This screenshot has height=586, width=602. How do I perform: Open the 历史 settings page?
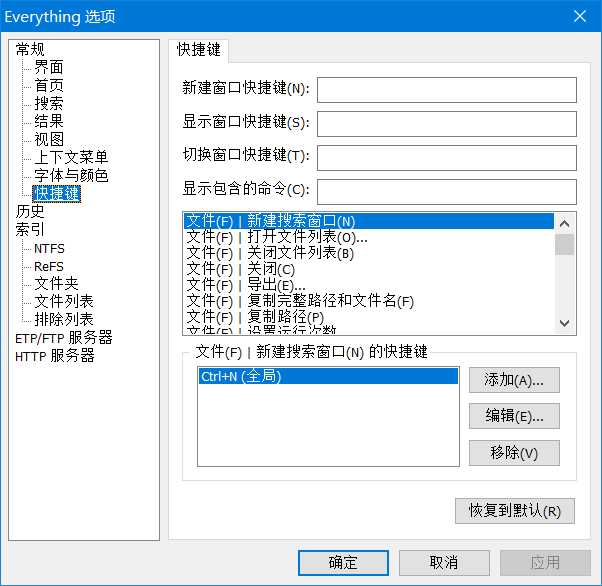[x=30, y=211]
